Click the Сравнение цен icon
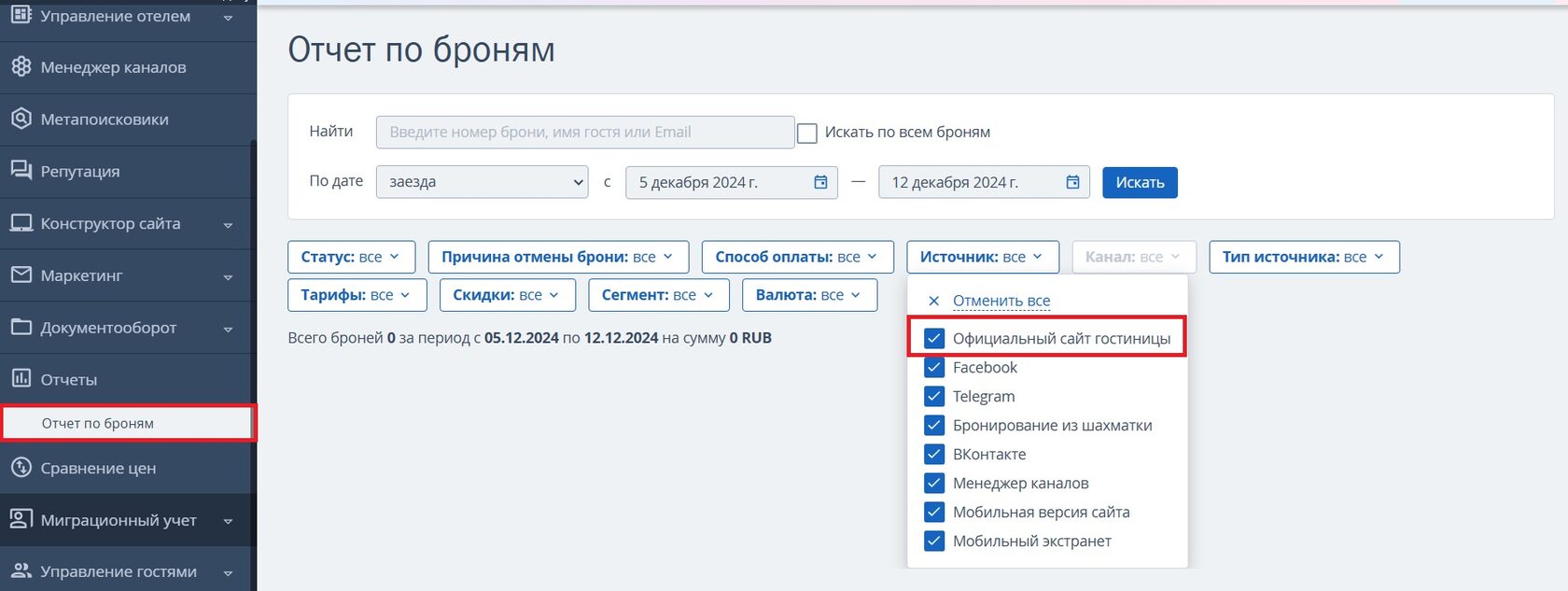Viewport: 1568px width, 591px height. 21,468
